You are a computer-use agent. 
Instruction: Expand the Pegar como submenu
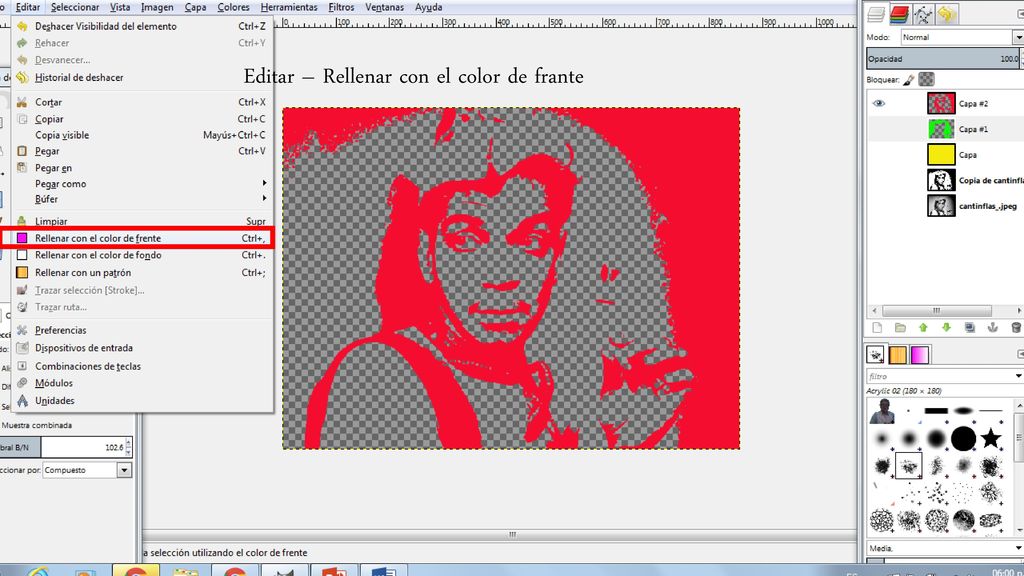click(142, 184)
